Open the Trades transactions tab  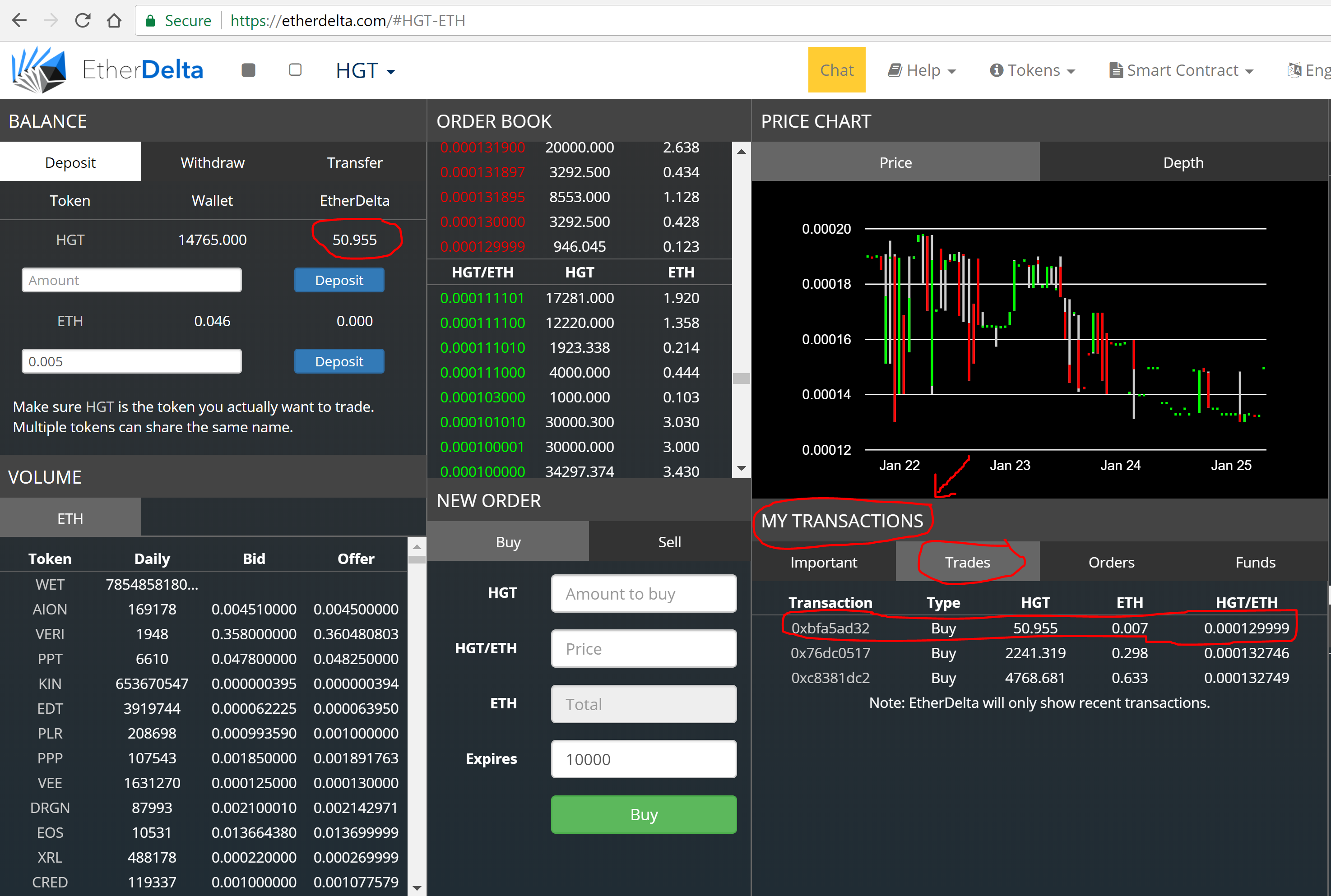point(968,562)
